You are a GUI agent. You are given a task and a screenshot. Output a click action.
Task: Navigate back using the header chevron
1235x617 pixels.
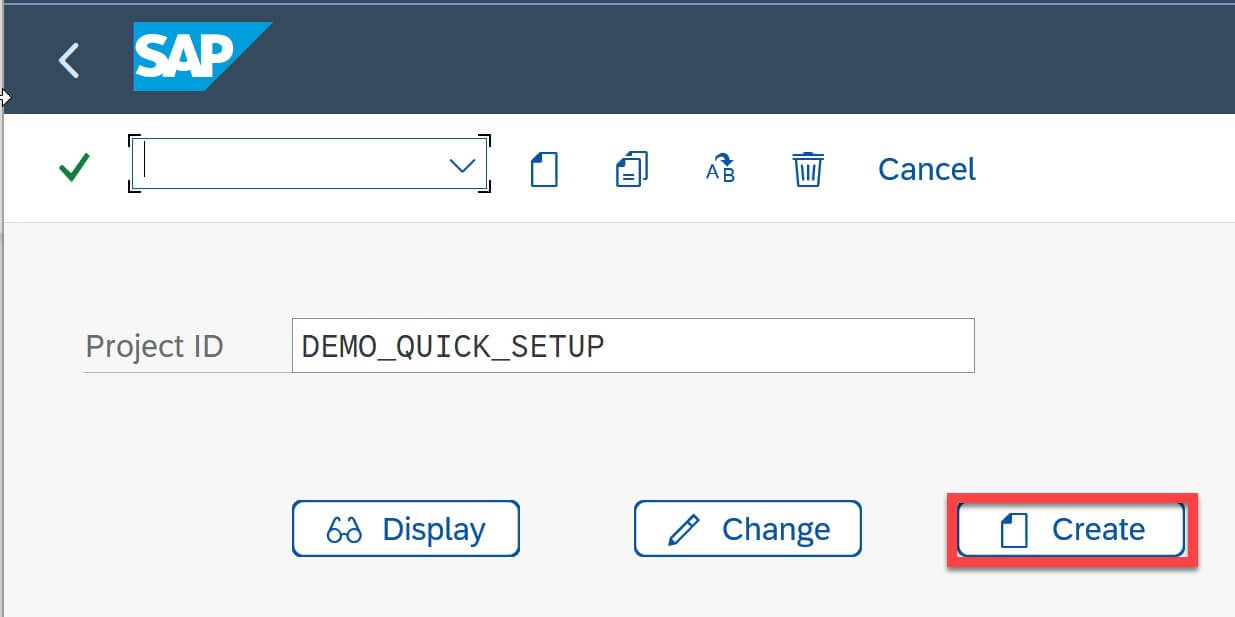69,60
